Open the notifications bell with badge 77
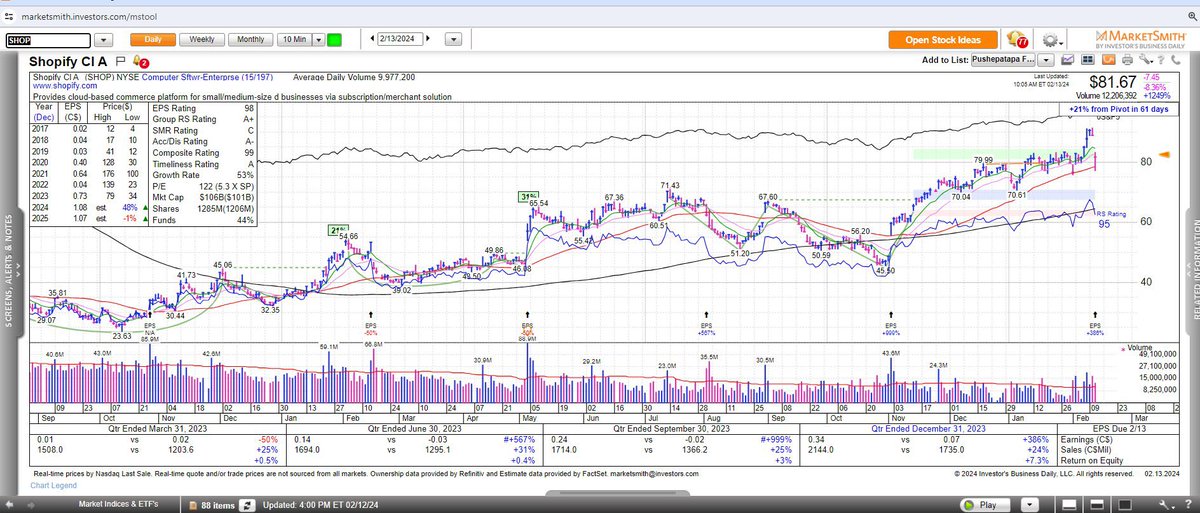This screenshot has width=1200, height=513. point(1018,39)
